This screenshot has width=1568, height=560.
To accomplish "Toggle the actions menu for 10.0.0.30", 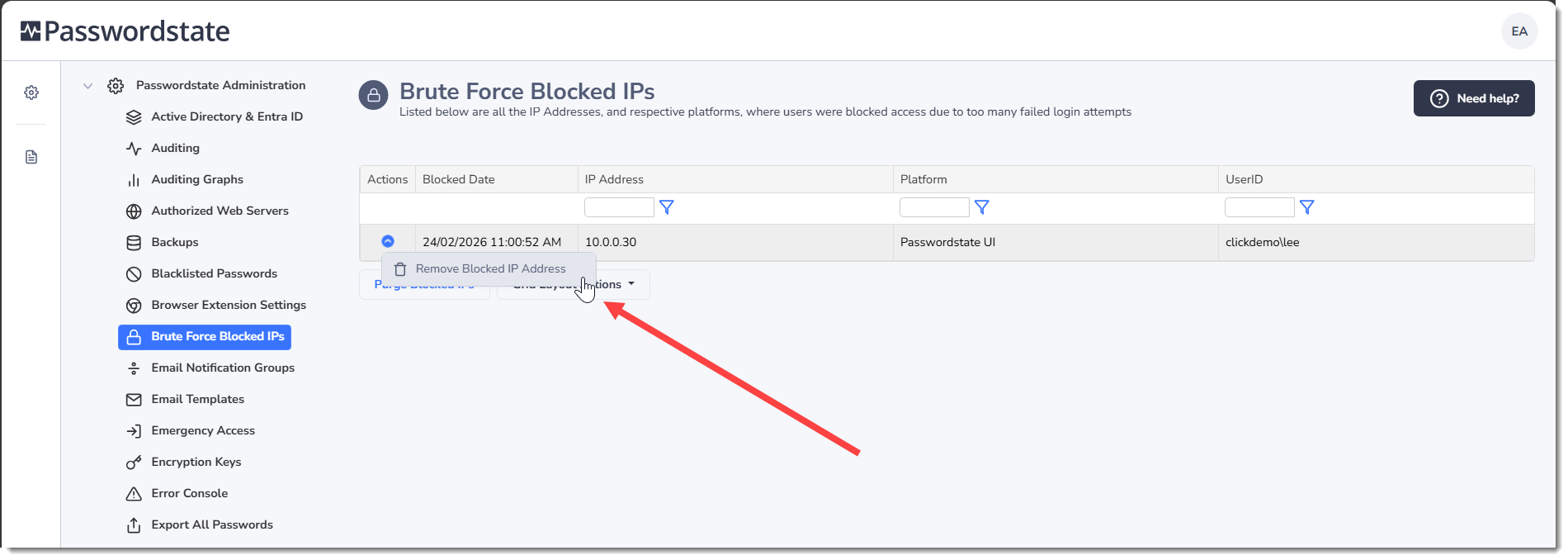I will click(x=388, y=241).
